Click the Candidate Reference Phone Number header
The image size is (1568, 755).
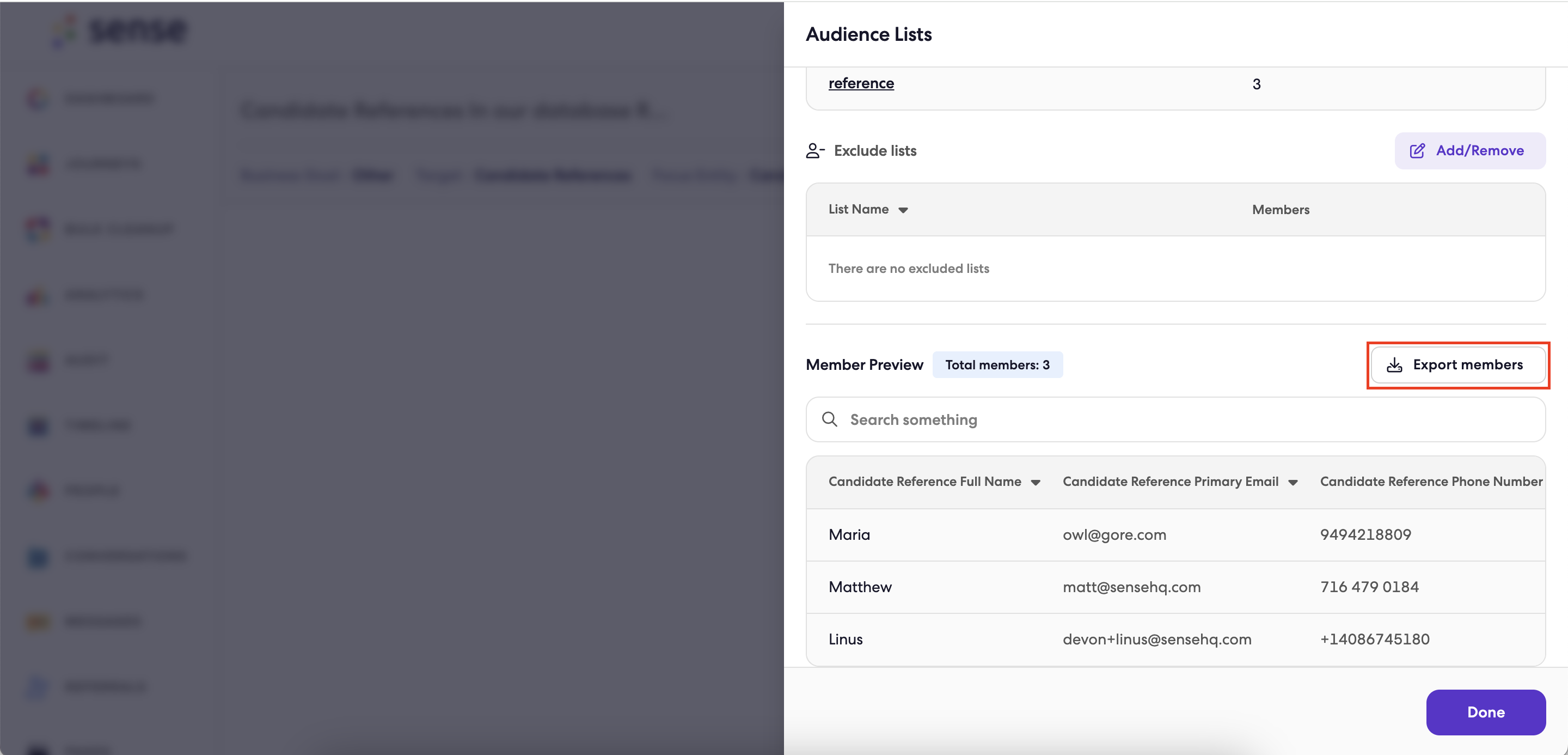tap(1431, 482)
